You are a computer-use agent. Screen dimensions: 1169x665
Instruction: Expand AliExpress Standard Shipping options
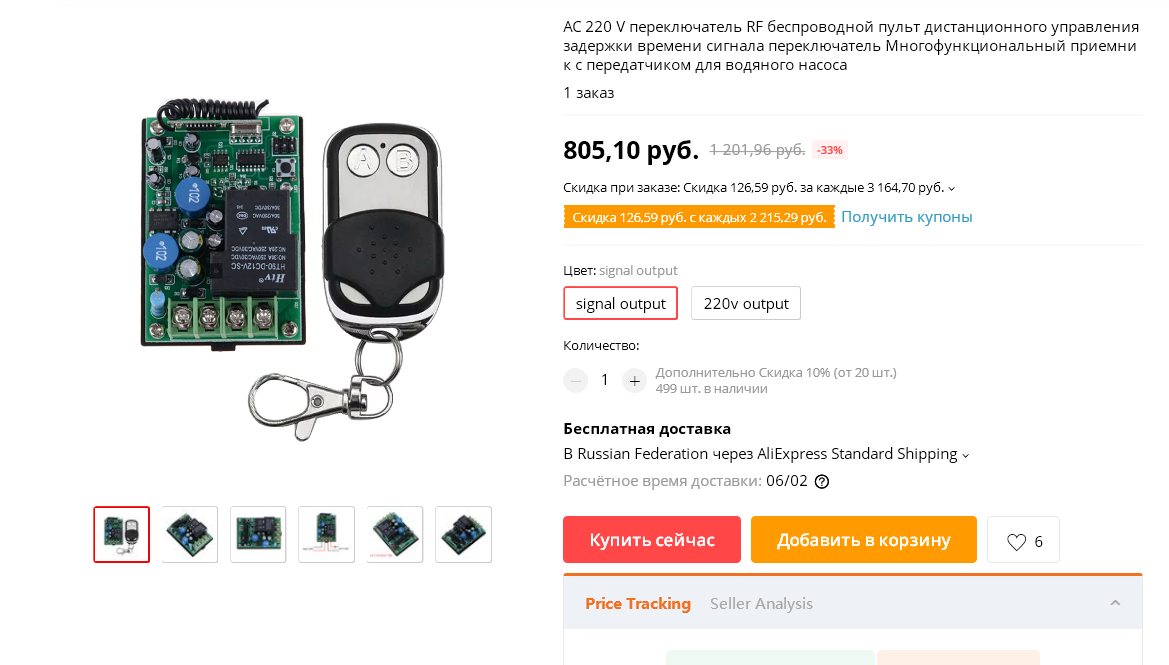pos(965,455)
